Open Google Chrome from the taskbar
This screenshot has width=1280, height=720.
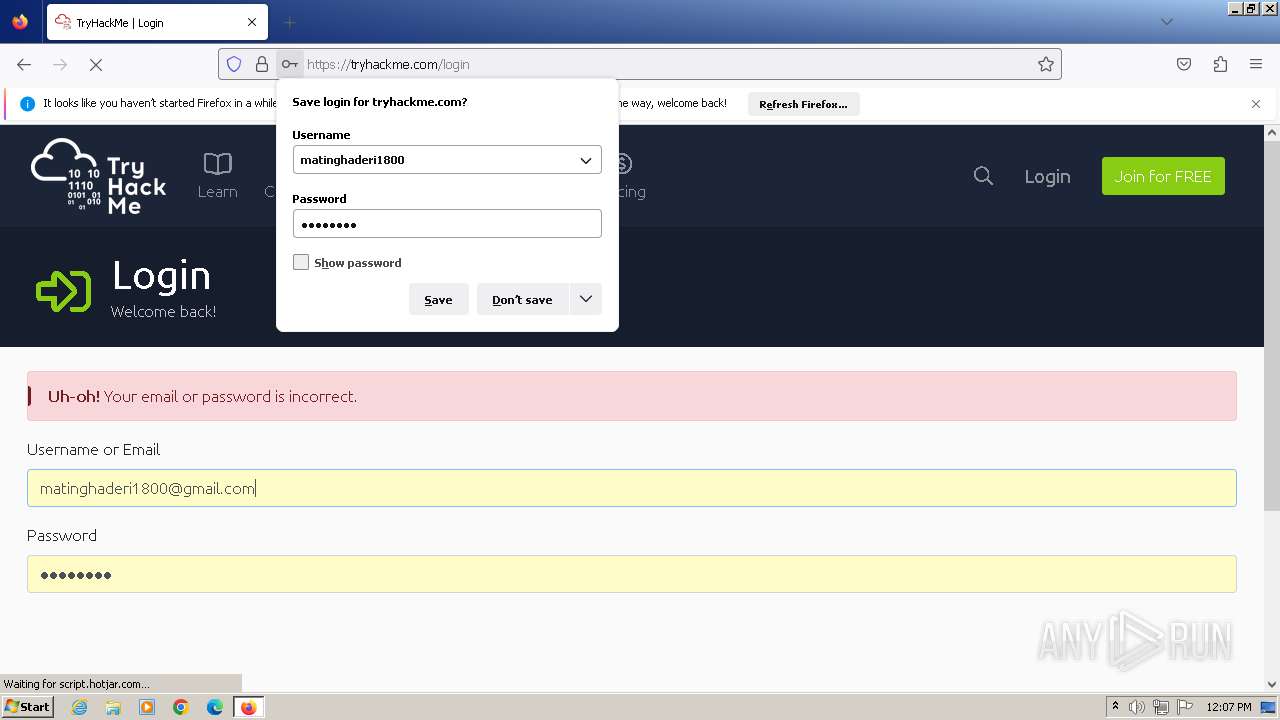181,707
